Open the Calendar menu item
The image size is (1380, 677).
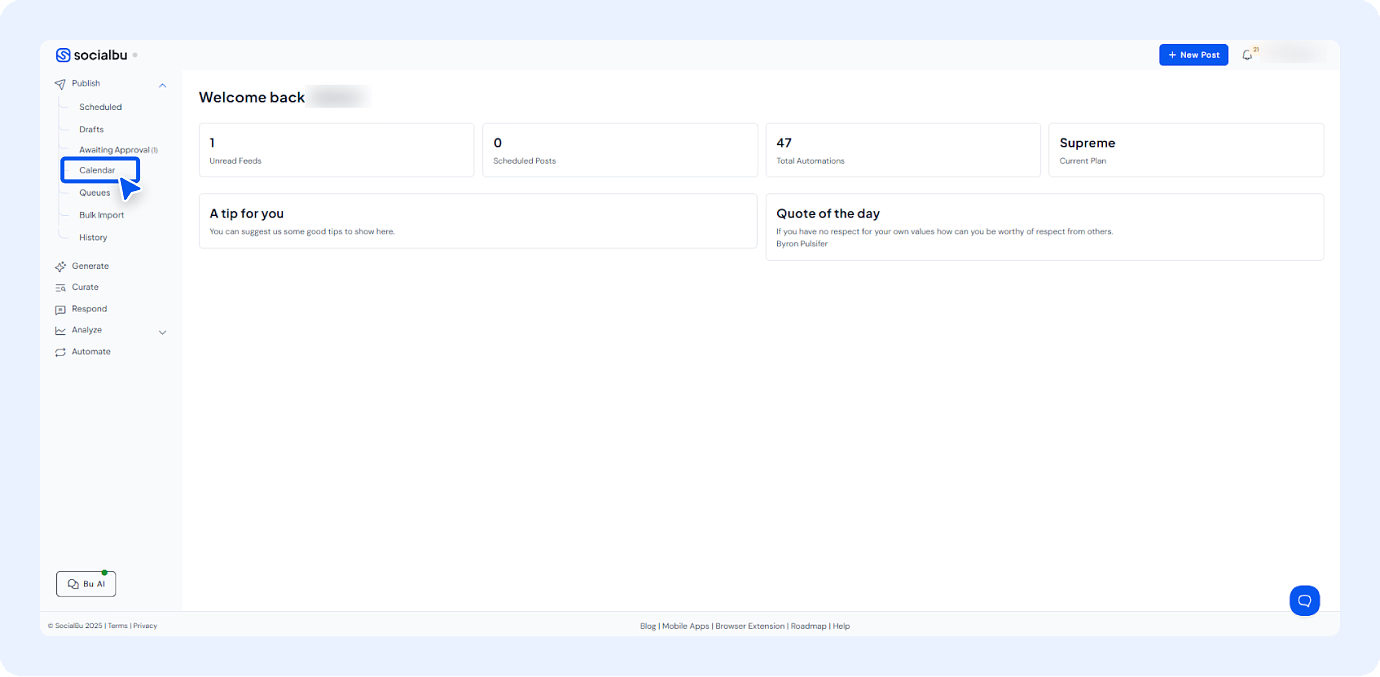point(97,170)
